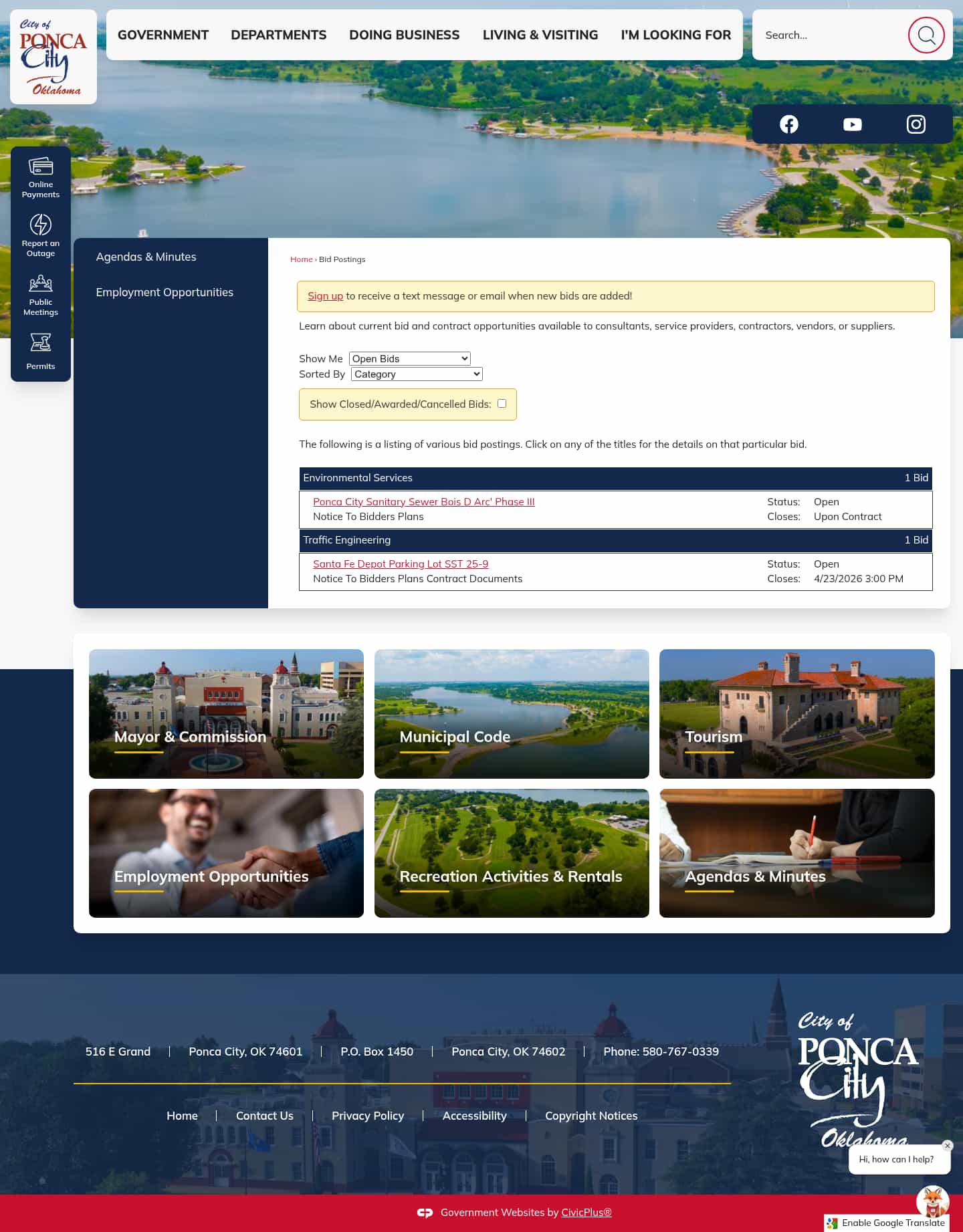Open Ponca City Sanitary Sewer bid
Viewport: 963px width, 1232px height.
[x=424, y=501]
